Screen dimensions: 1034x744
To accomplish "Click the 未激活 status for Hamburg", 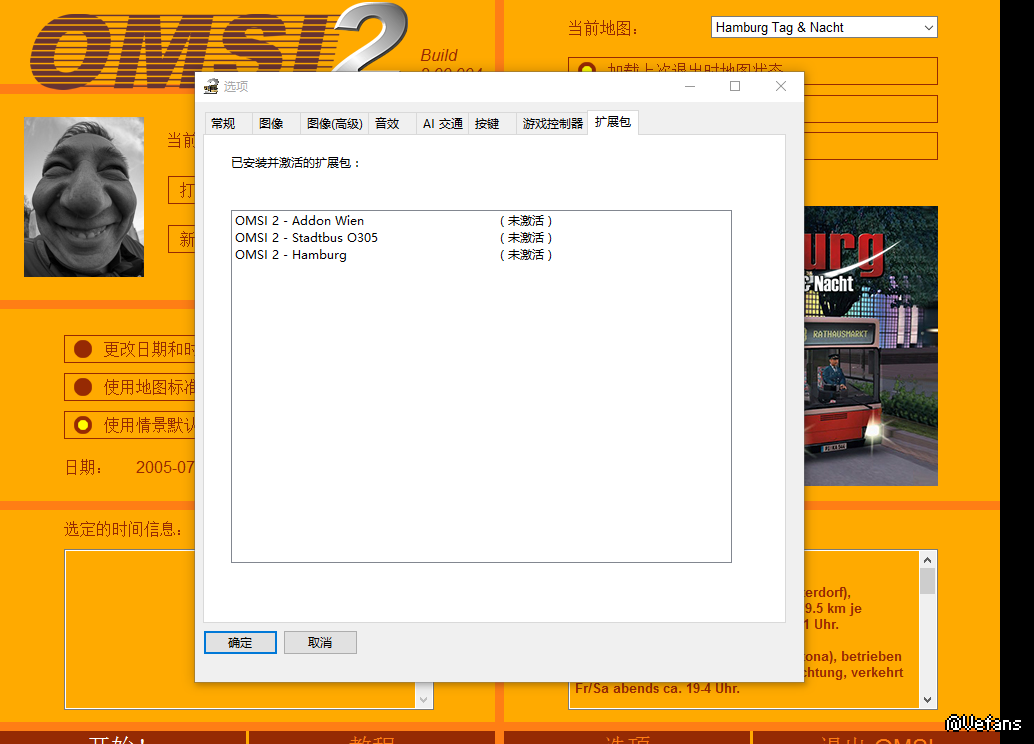I will pyautogui.click(x=526, y=255).
